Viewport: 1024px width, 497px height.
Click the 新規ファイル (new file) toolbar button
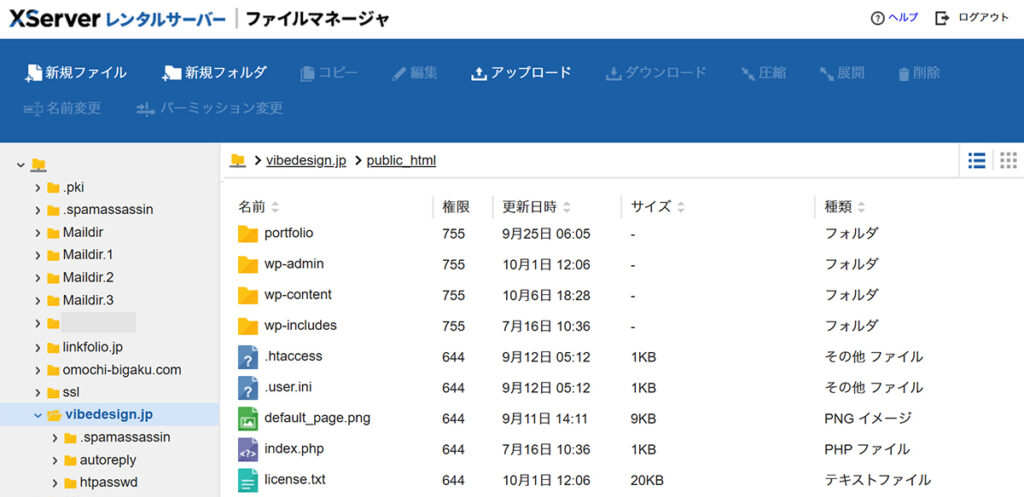[x=75, y=73]
